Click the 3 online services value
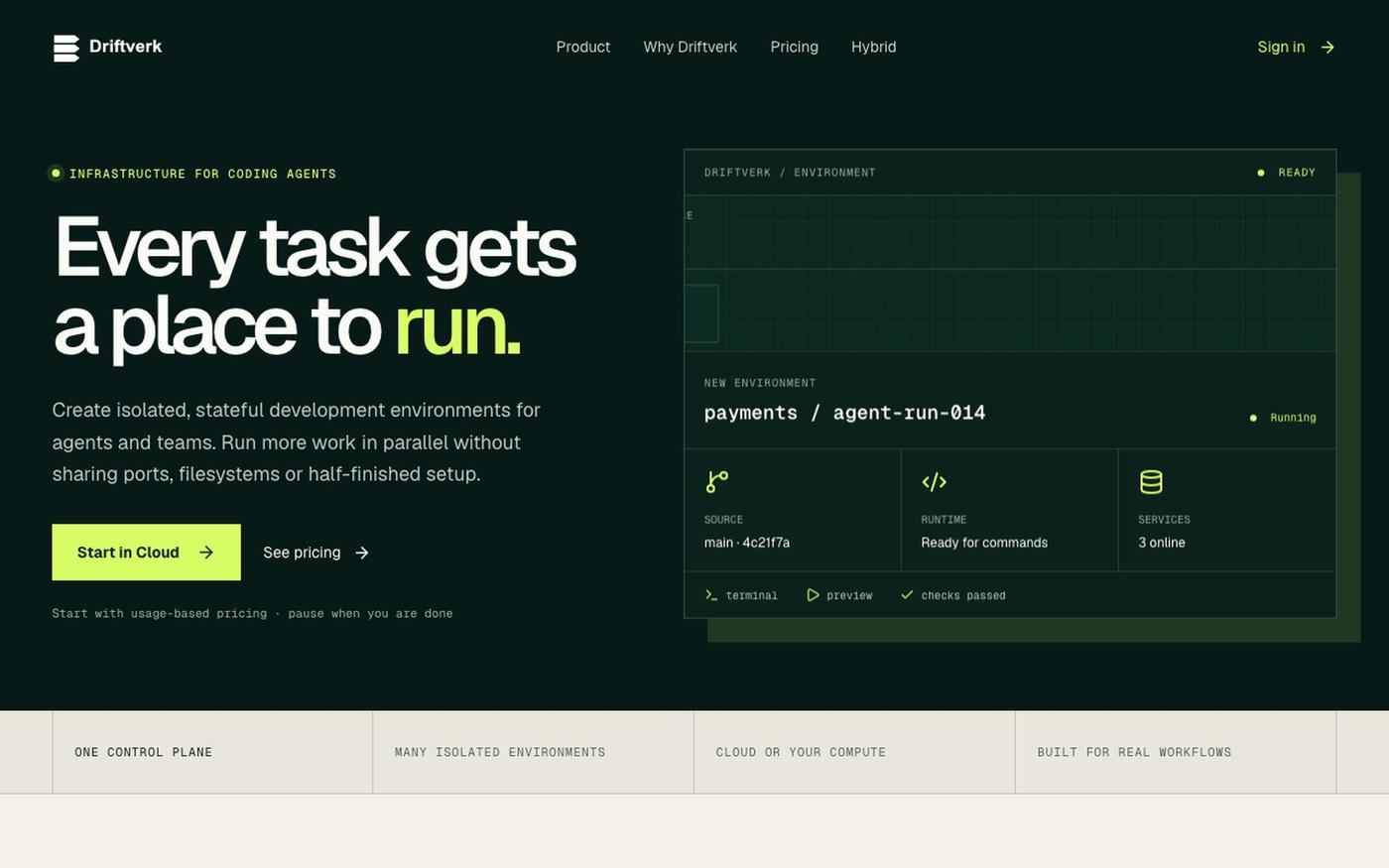This screenshot has height=868, width=1389. point(1162,543)
